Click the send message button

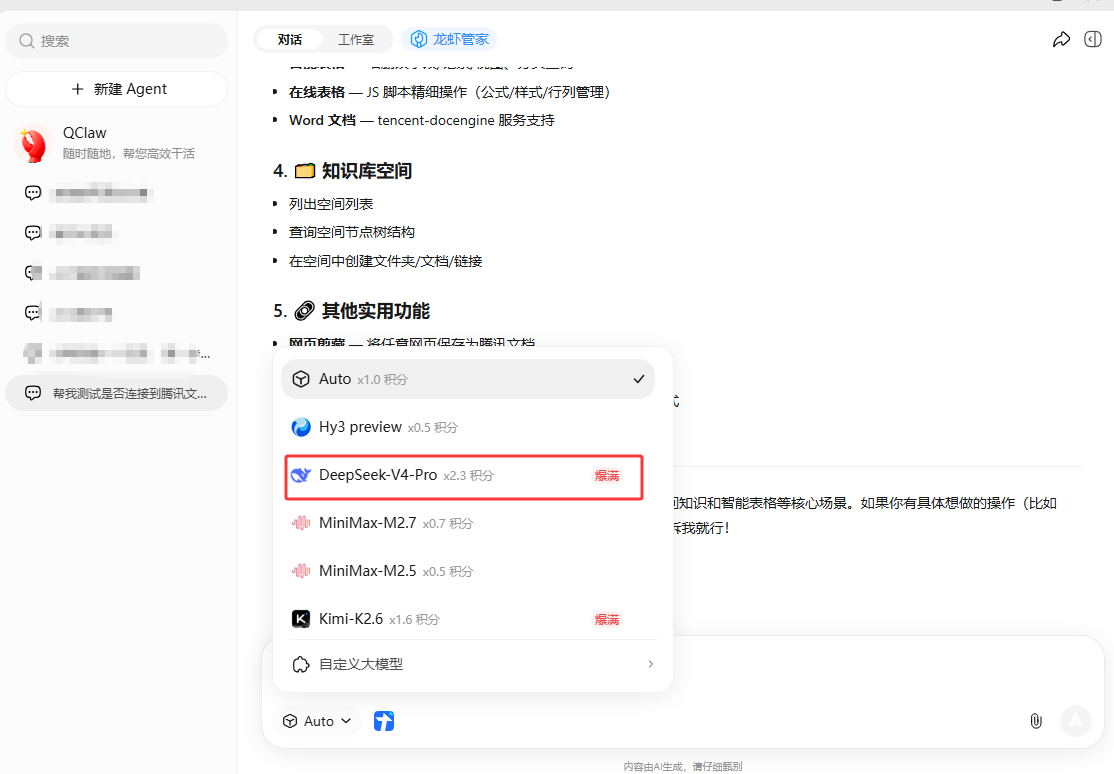(x=1075, y=720)
